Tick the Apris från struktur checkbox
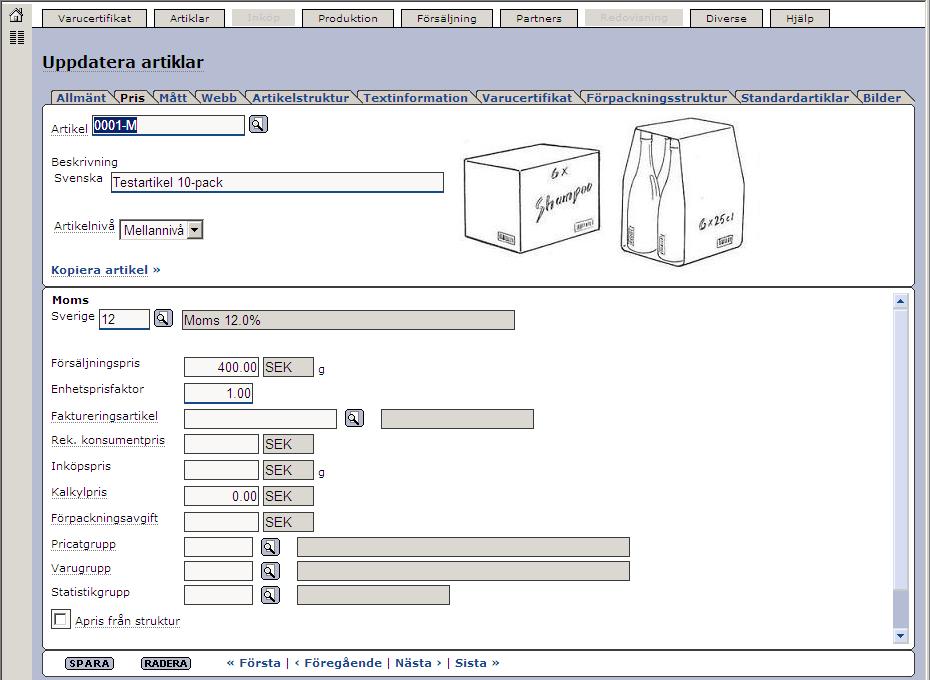930x680 pixels. point(60,619)
